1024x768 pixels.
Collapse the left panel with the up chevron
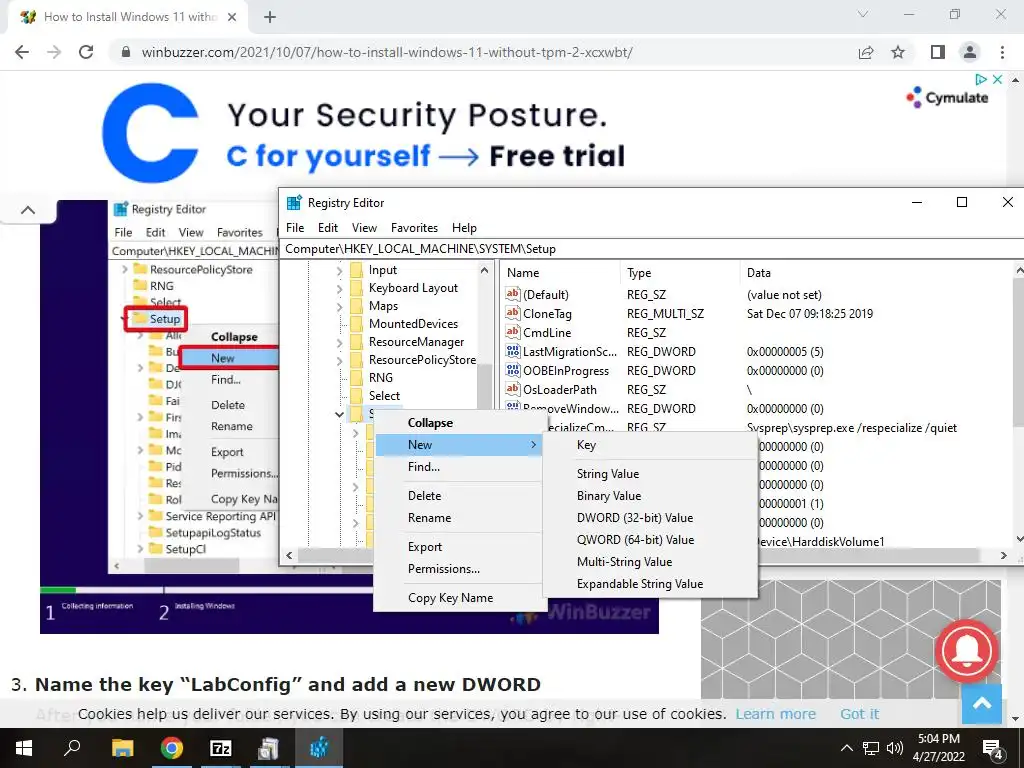(28, 210)
